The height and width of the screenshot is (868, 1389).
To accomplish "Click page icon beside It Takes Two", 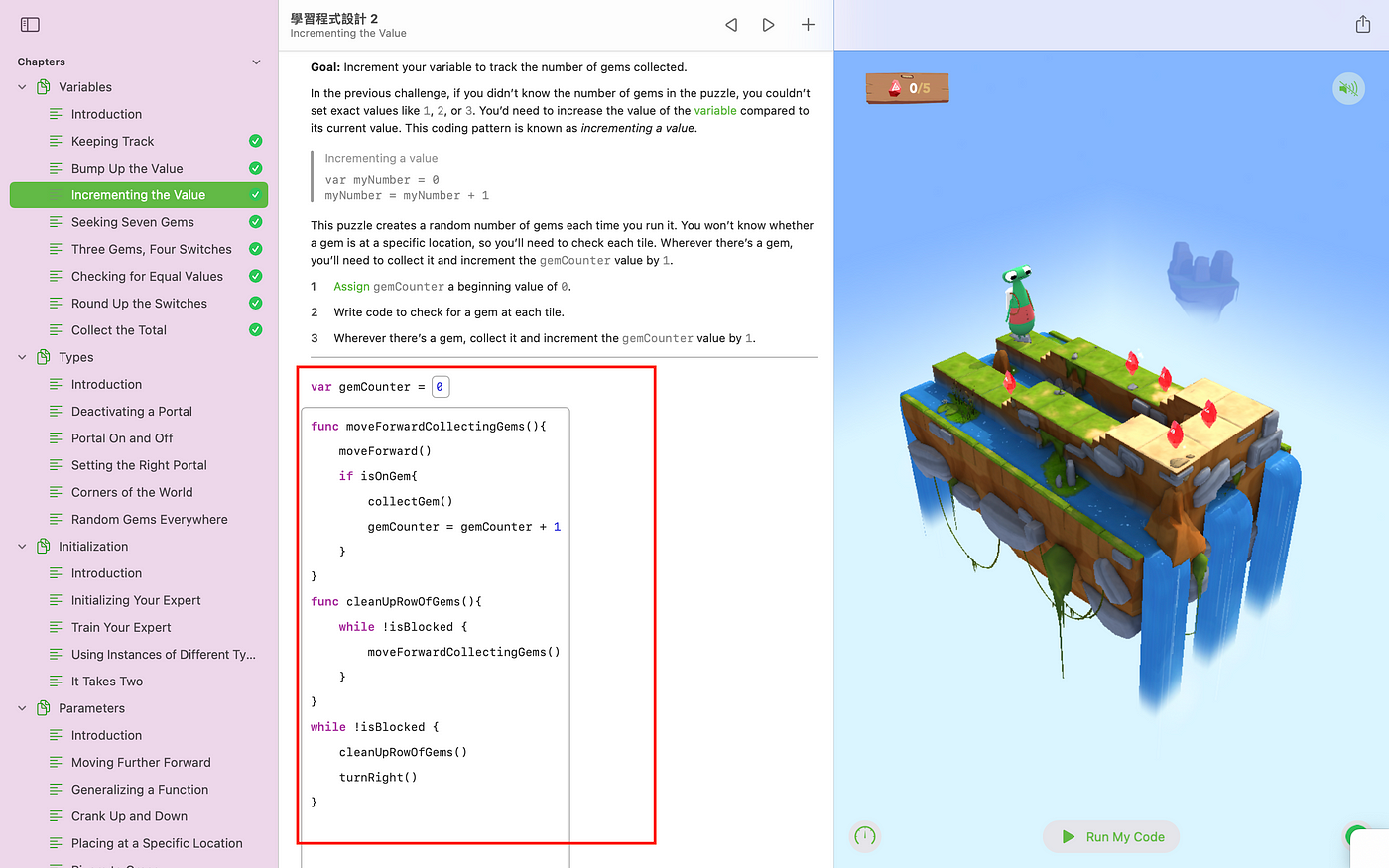I will [56, 682].
